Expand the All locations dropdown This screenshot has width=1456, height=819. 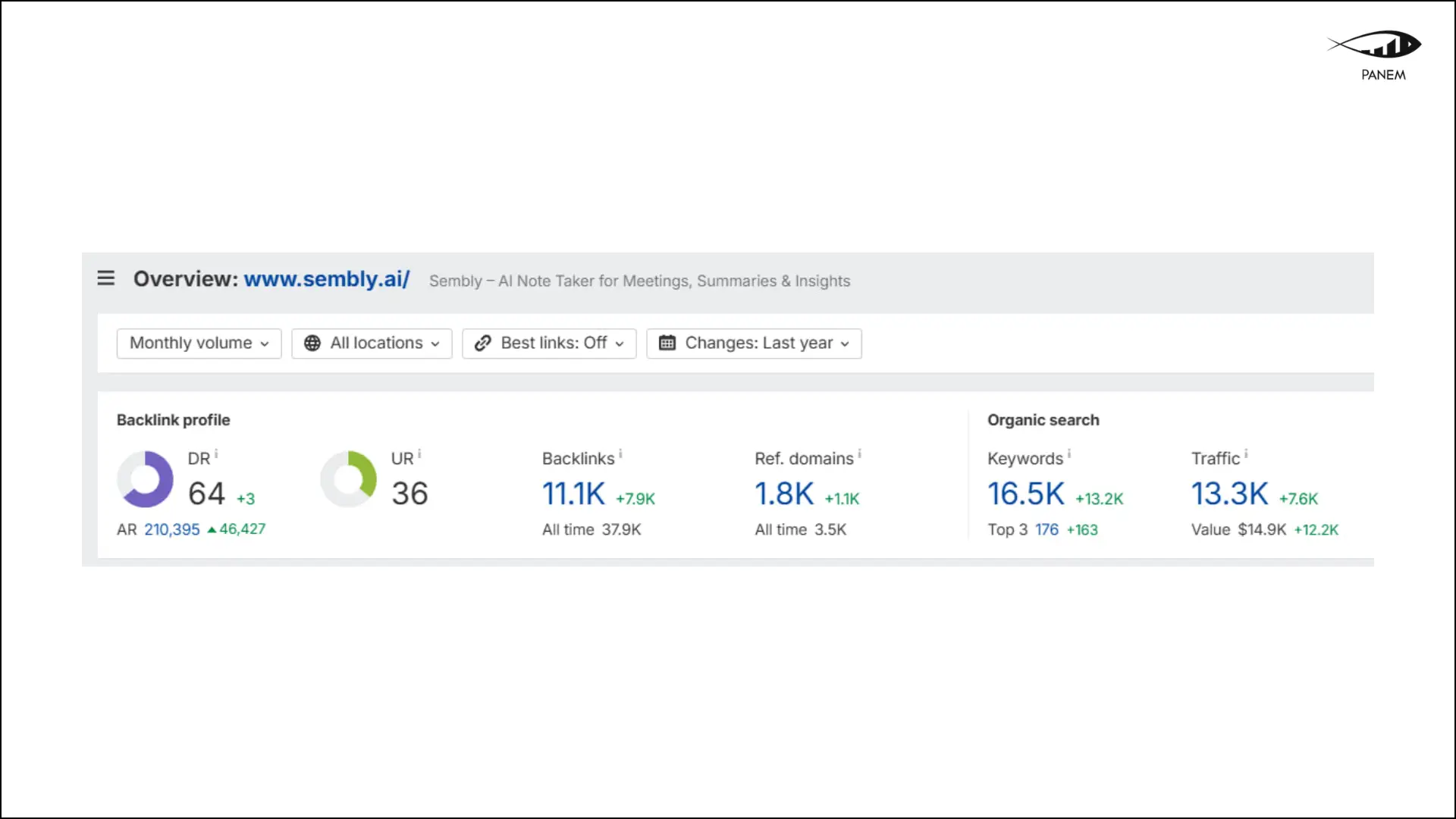click(x=372, y=344)
